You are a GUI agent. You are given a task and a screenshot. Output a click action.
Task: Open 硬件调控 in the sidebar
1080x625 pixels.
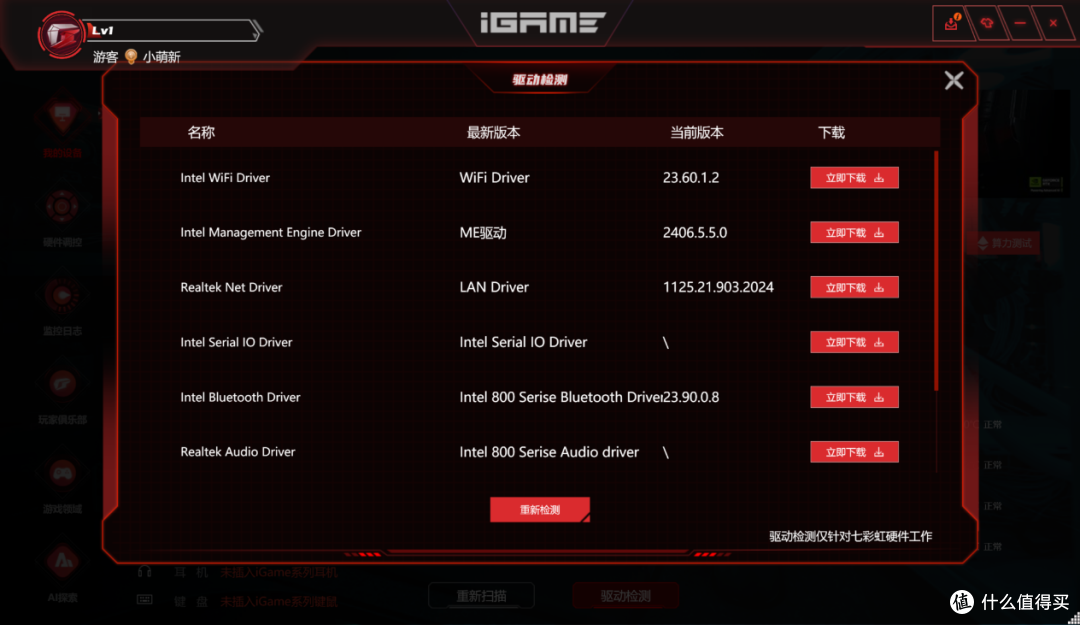click(62, 218)
